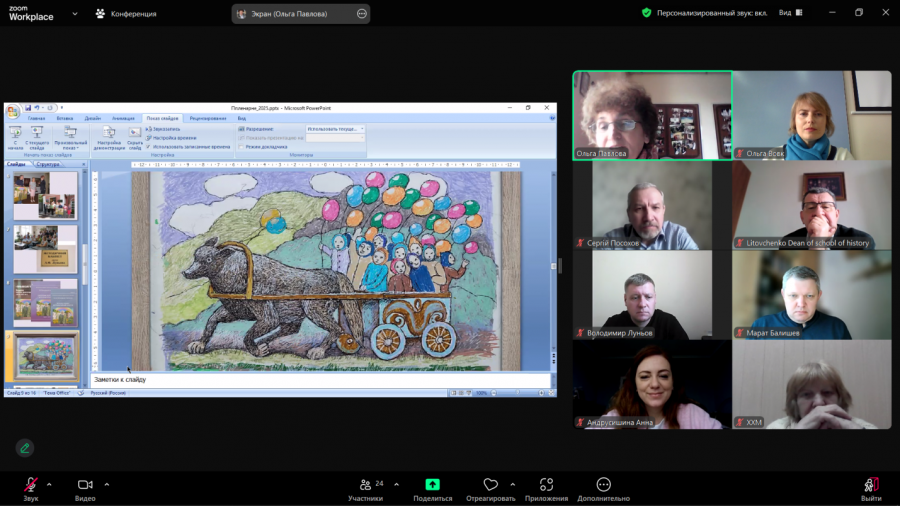Image resolution: width=900 pixels, height=506 pixels.
Task: Click zoom in plus button in PowerPoint
Action: tap(541, 393)
